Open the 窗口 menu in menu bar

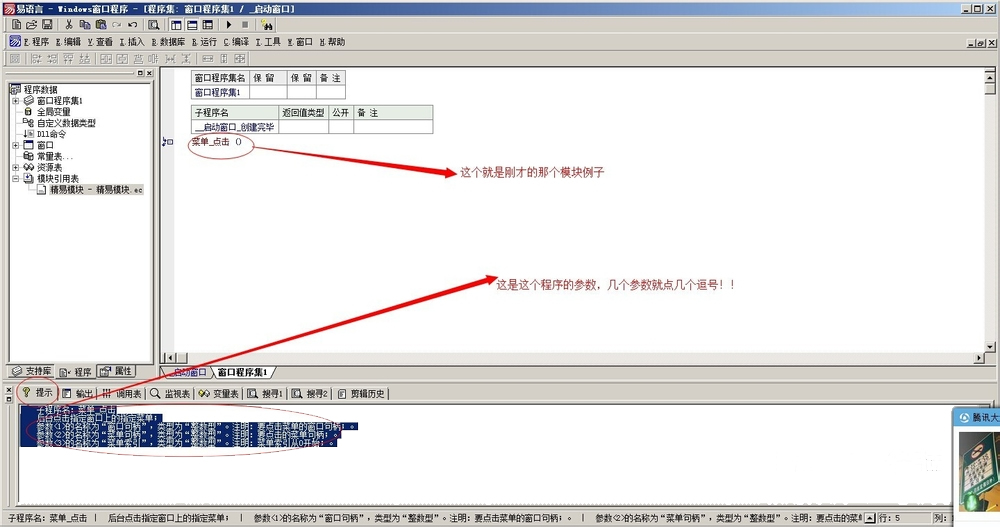tap(300, 41)
